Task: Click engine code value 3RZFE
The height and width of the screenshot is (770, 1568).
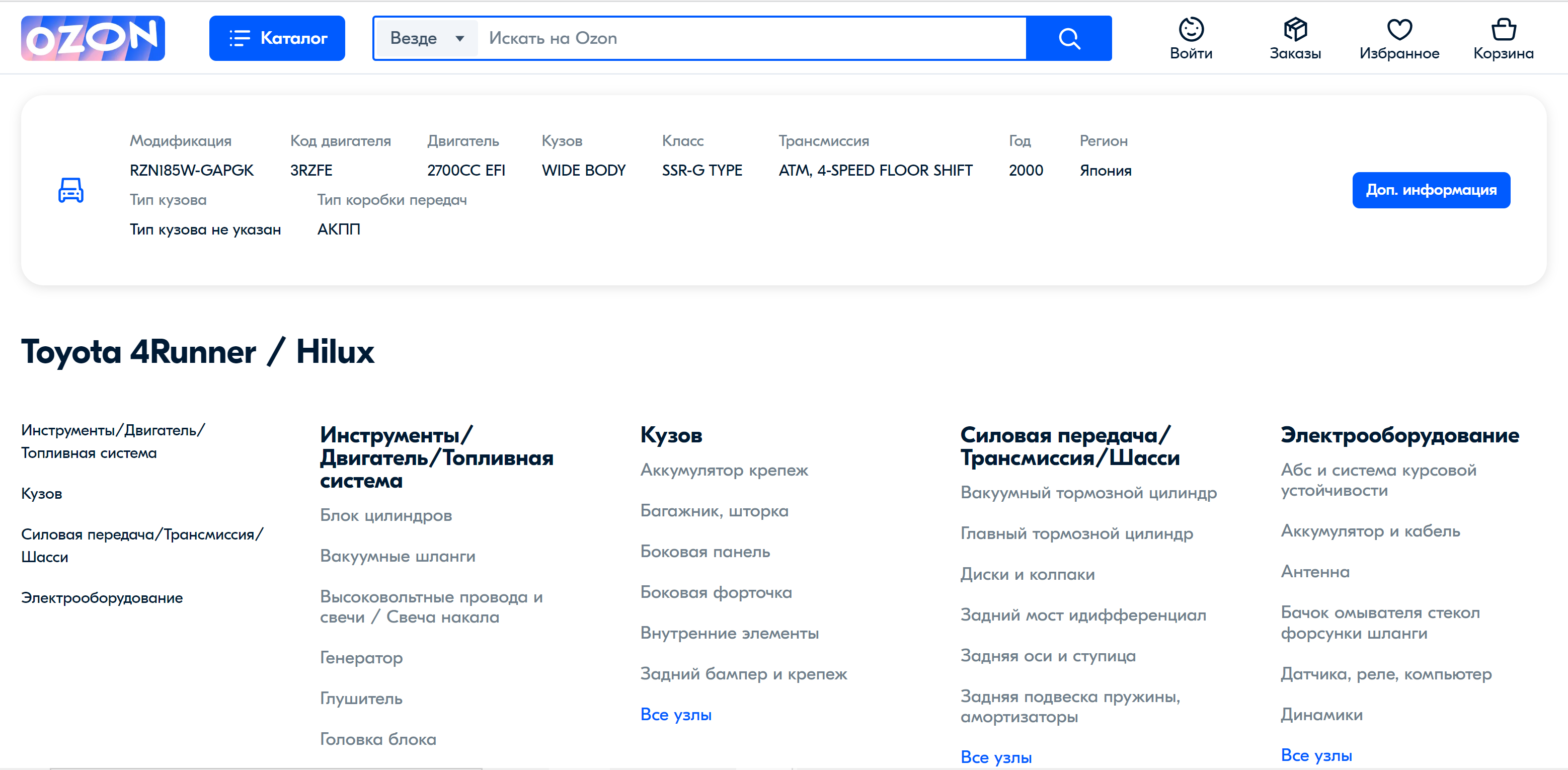Action: [x=311, y=171]
